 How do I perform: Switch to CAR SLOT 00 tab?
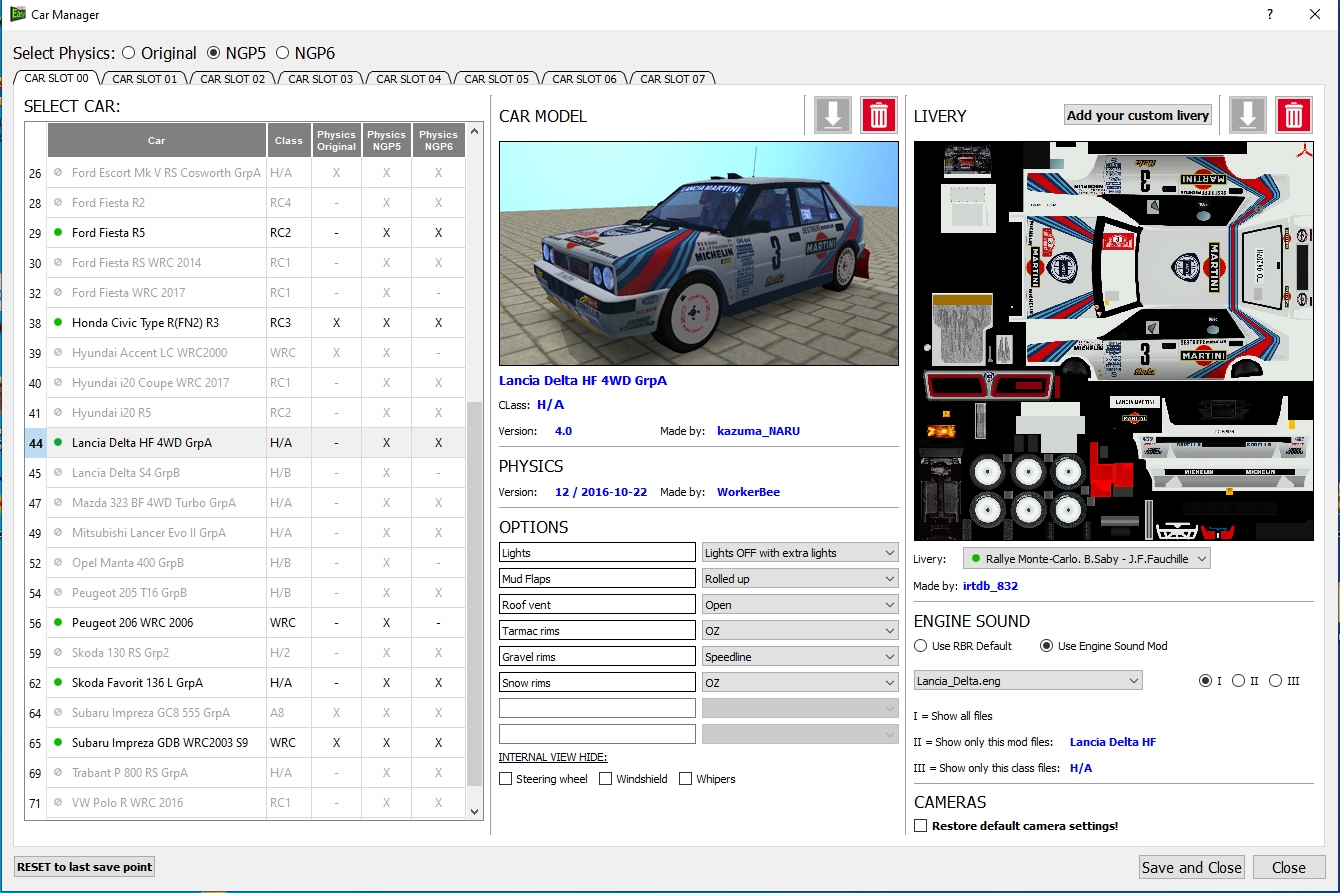point(56,79)
